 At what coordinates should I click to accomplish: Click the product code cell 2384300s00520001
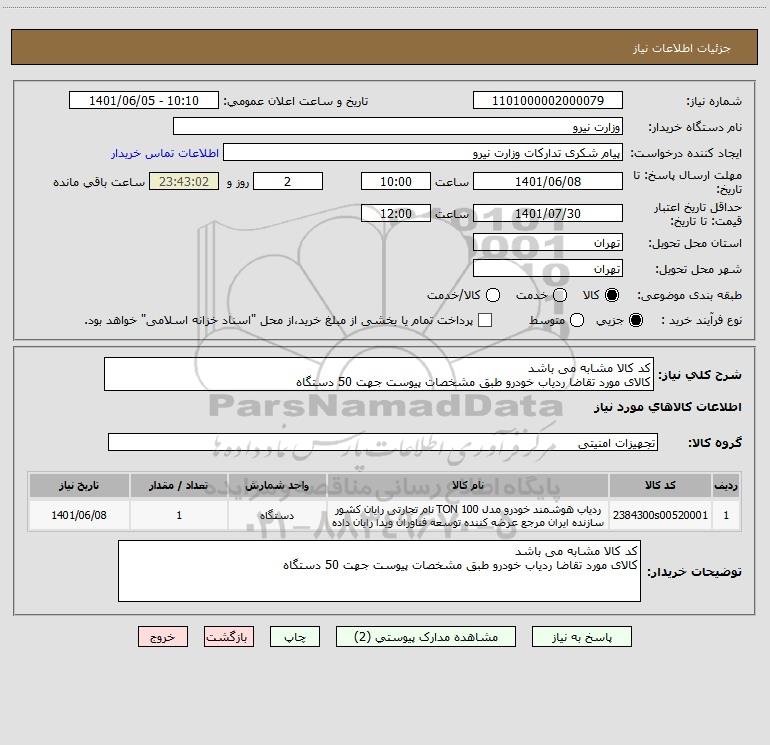[660, 515]
